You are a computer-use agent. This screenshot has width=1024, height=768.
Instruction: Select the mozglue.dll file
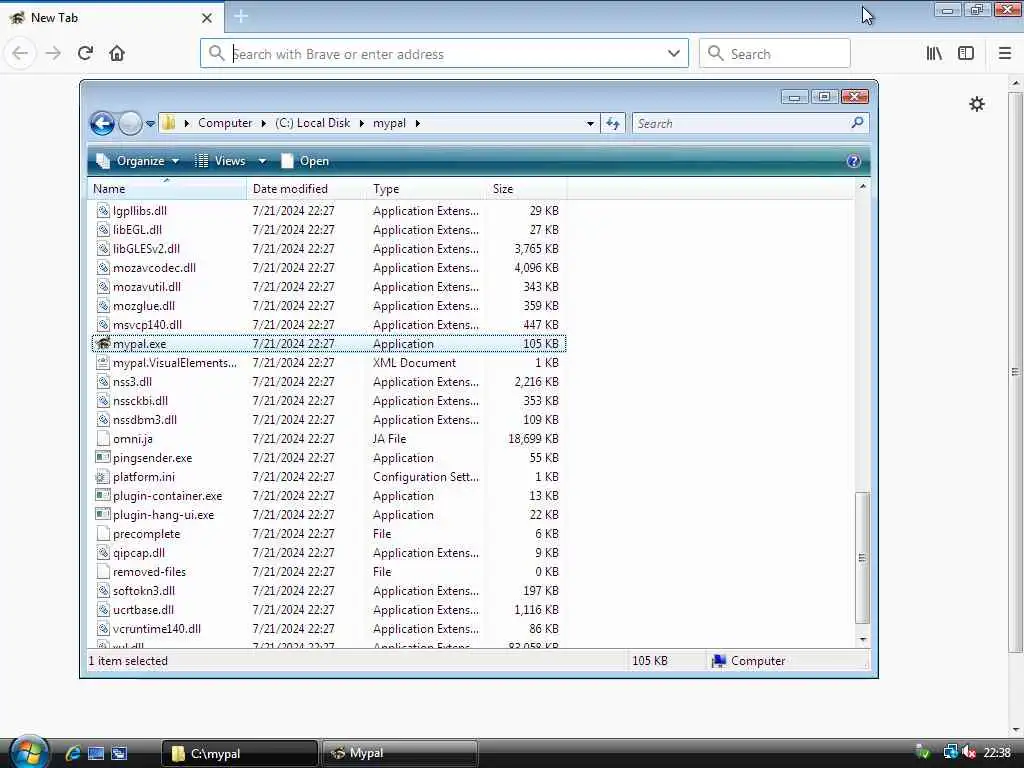(x=144, y=306)
